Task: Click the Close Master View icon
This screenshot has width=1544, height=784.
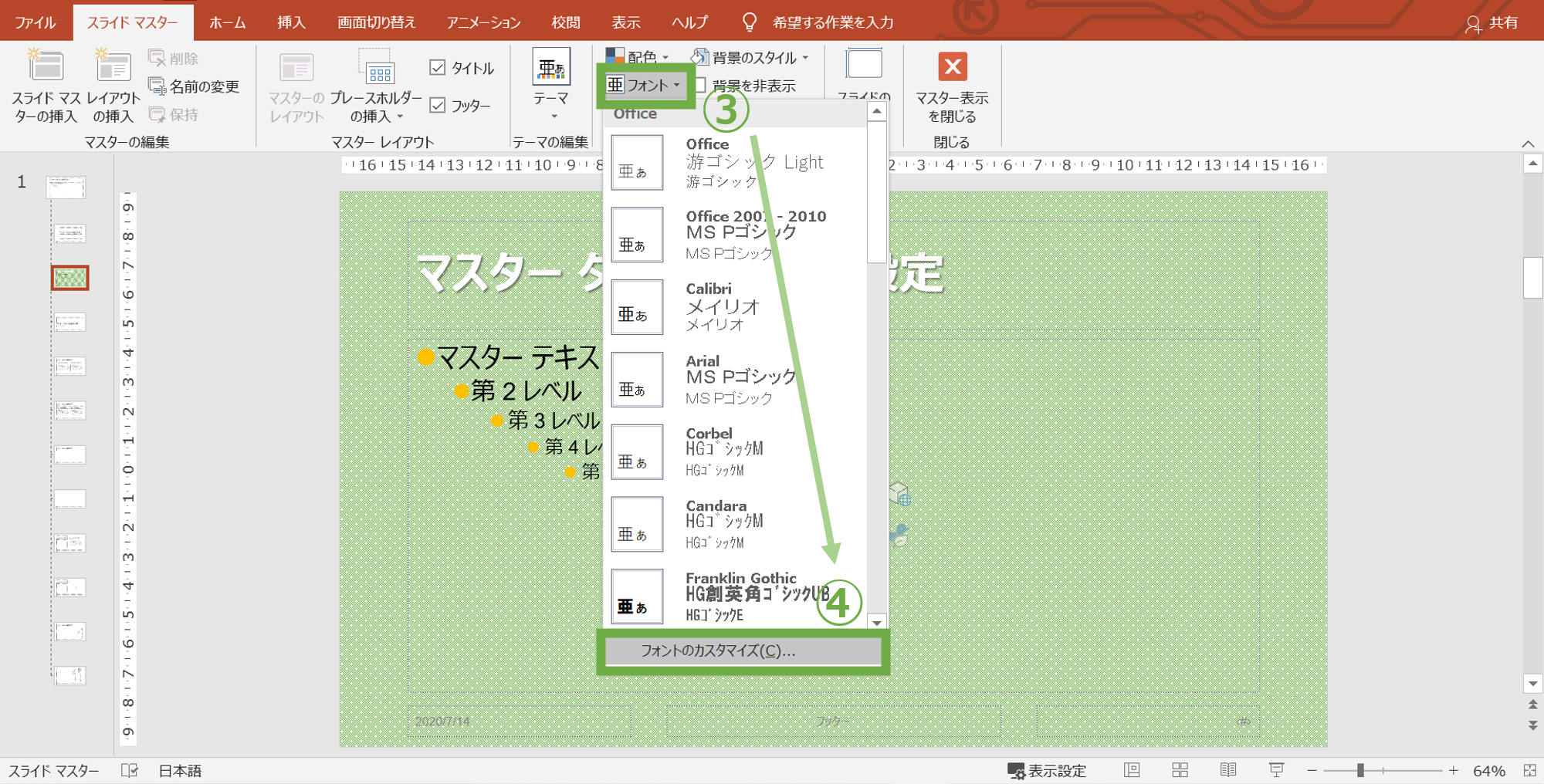Action: (x=952, y=68)
